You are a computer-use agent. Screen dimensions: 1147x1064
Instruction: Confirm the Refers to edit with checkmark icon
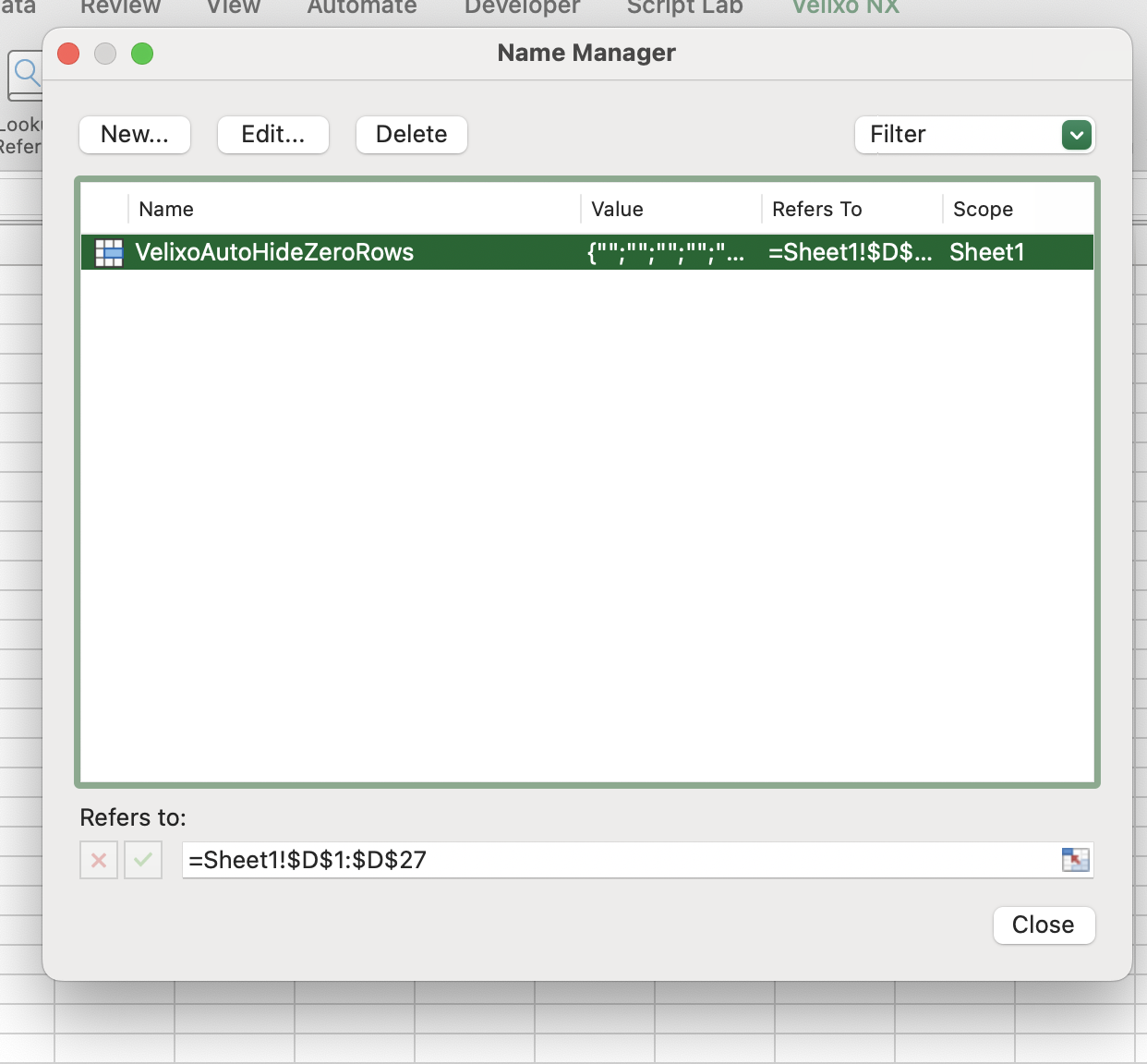[143, 860]
